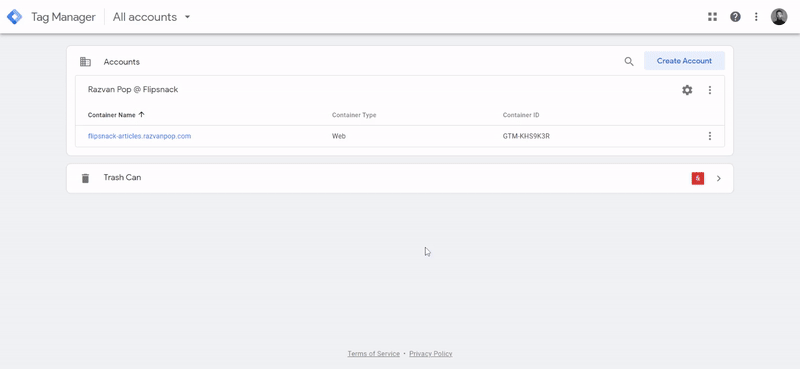Click the Tag Manager logo icon

pos(14,17)
